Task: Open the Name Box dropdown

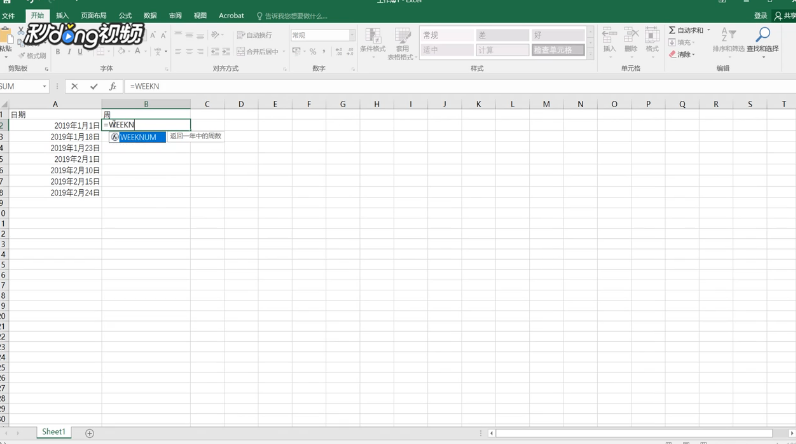Action: point(45,86)
